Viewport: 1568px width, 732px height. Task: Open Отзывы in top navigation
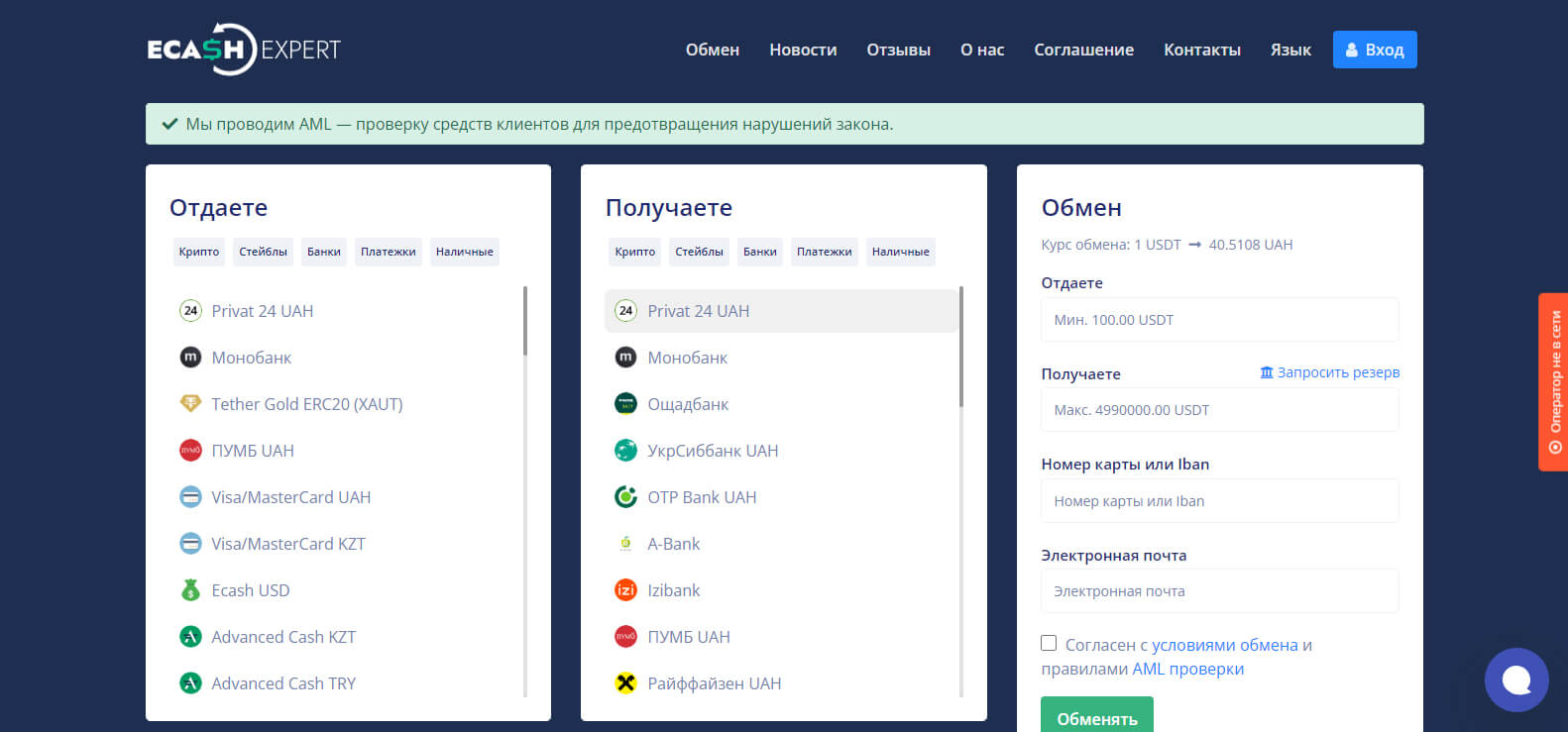click(899, 50)
